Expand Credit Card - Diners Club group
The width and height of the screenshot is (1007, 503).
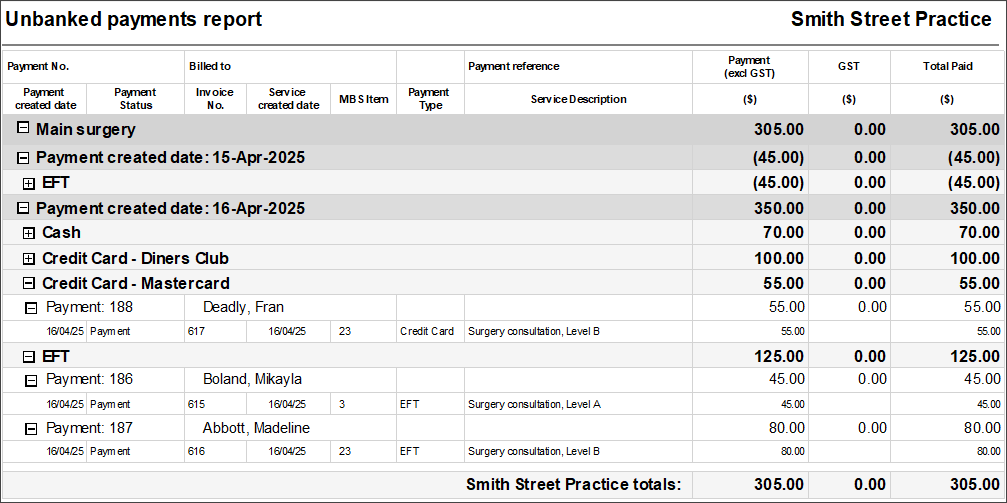point(29,259)
